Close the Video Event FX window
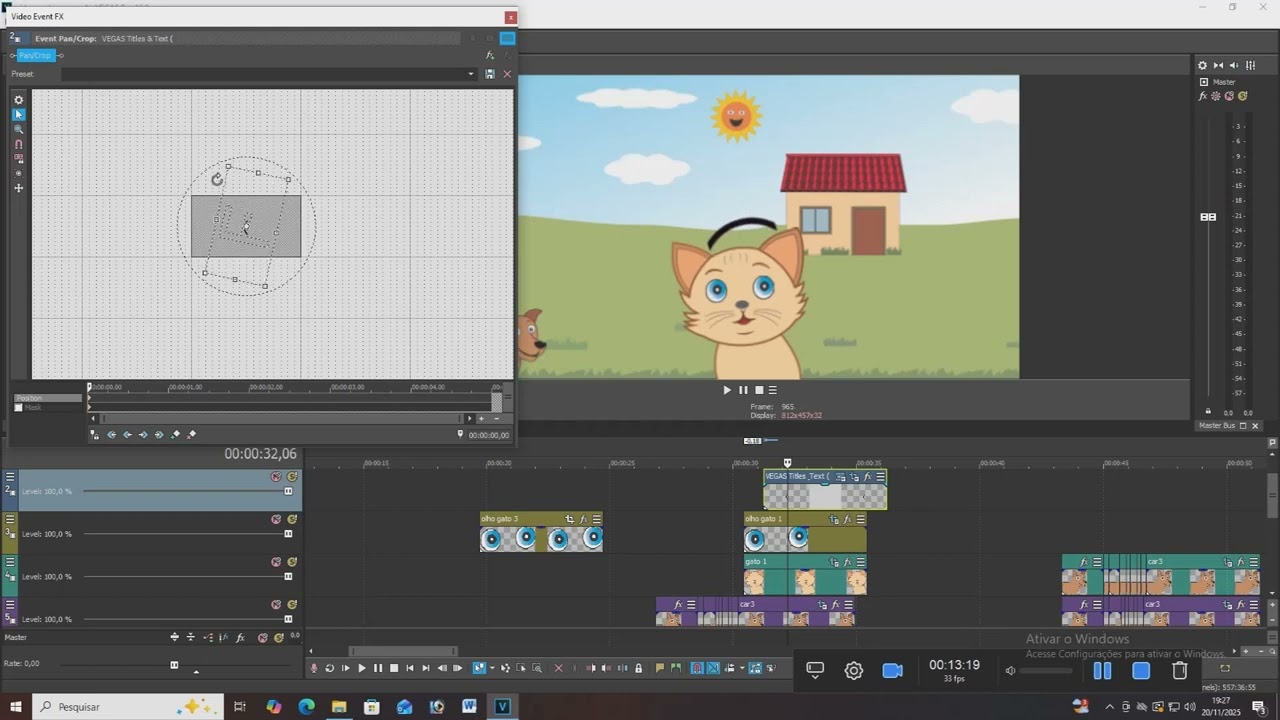Image resolution: width=1280 pixels, height=720 pixels. click(511, 17)
